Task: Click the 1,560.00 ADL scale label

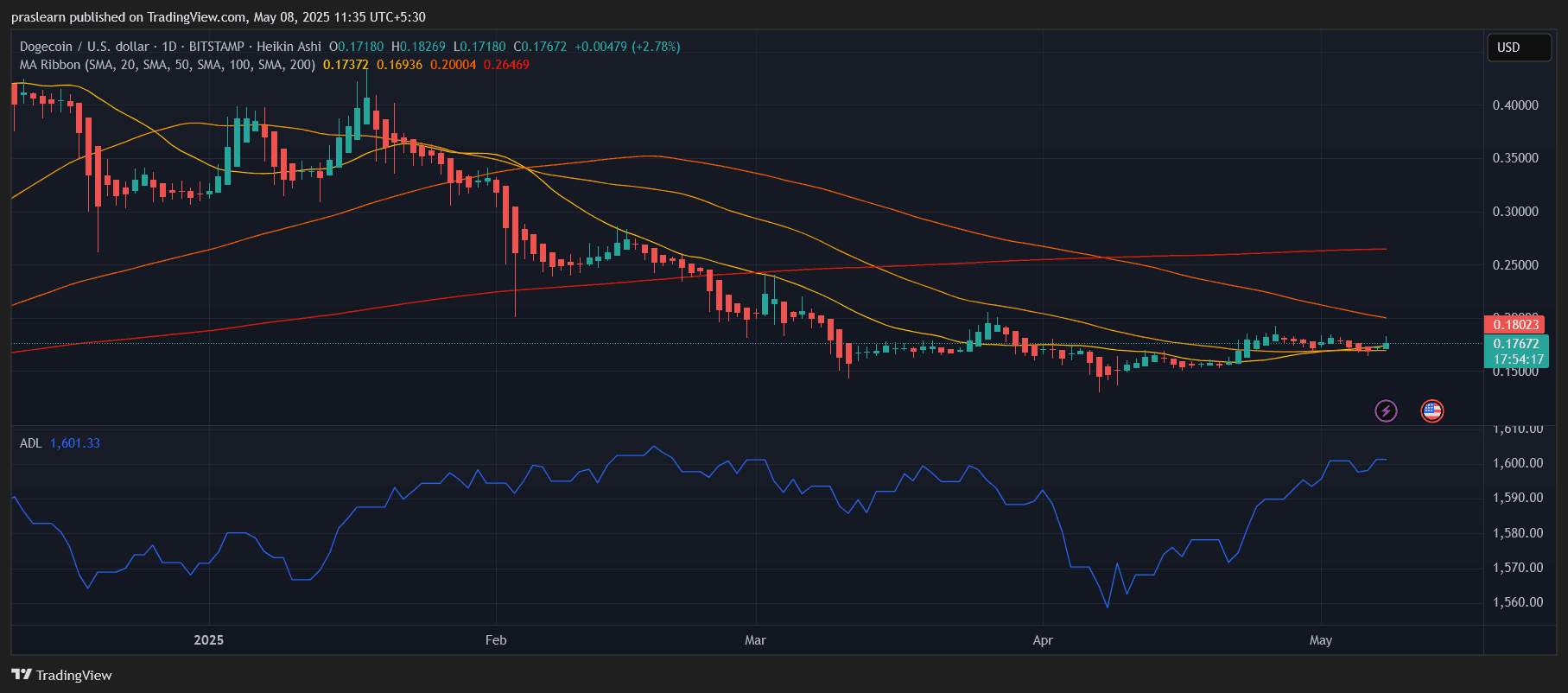Action: [1518, 602]
